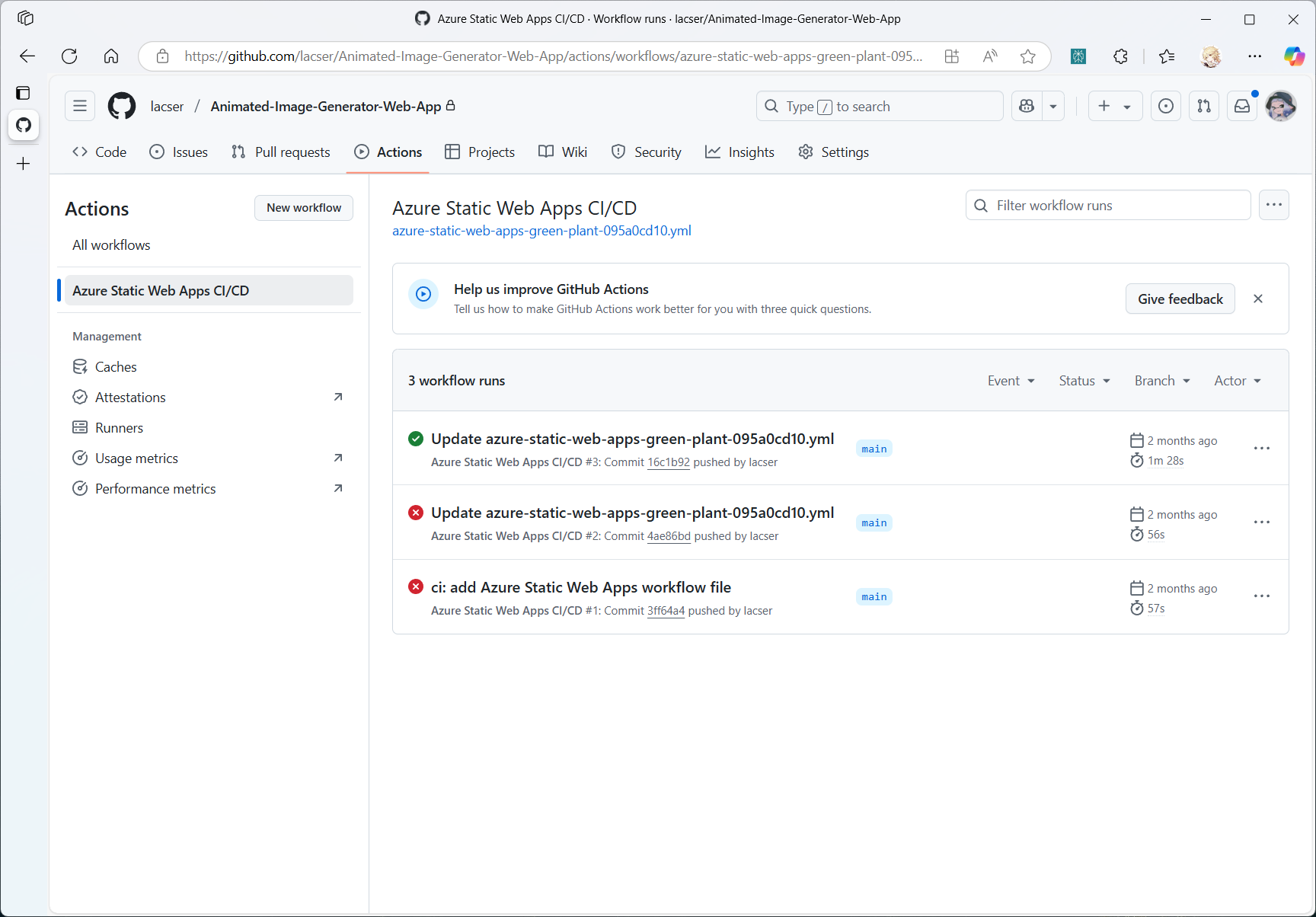Open Animated-Image-Generator-Web-App repository link
This screenshot has width=1316, height=917.
[326, 107]
